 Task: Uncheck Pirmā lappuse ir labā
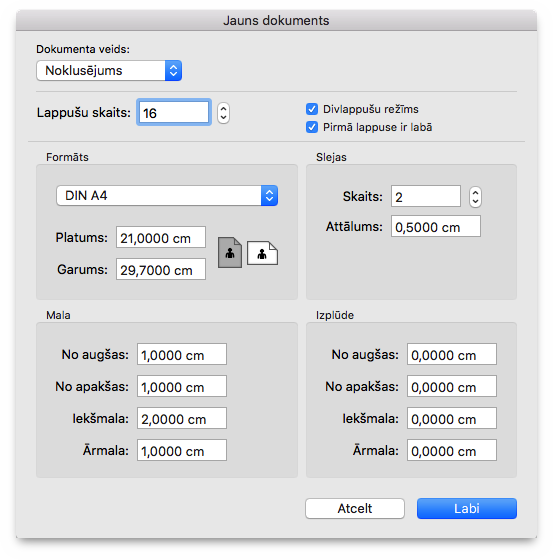pos(312,127)
